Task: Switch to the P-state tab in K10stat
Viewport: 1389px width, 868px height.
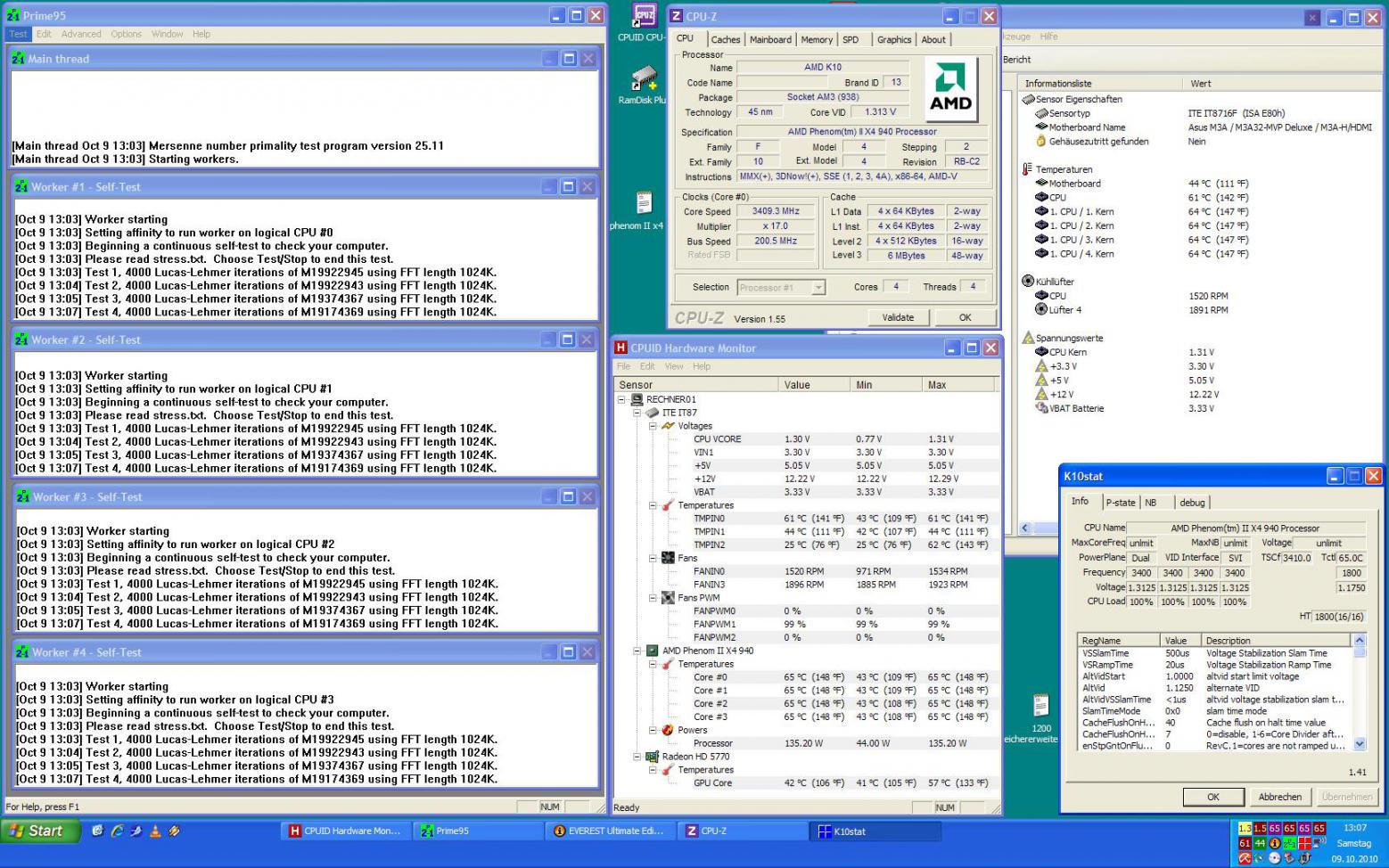Action: 1121,503
